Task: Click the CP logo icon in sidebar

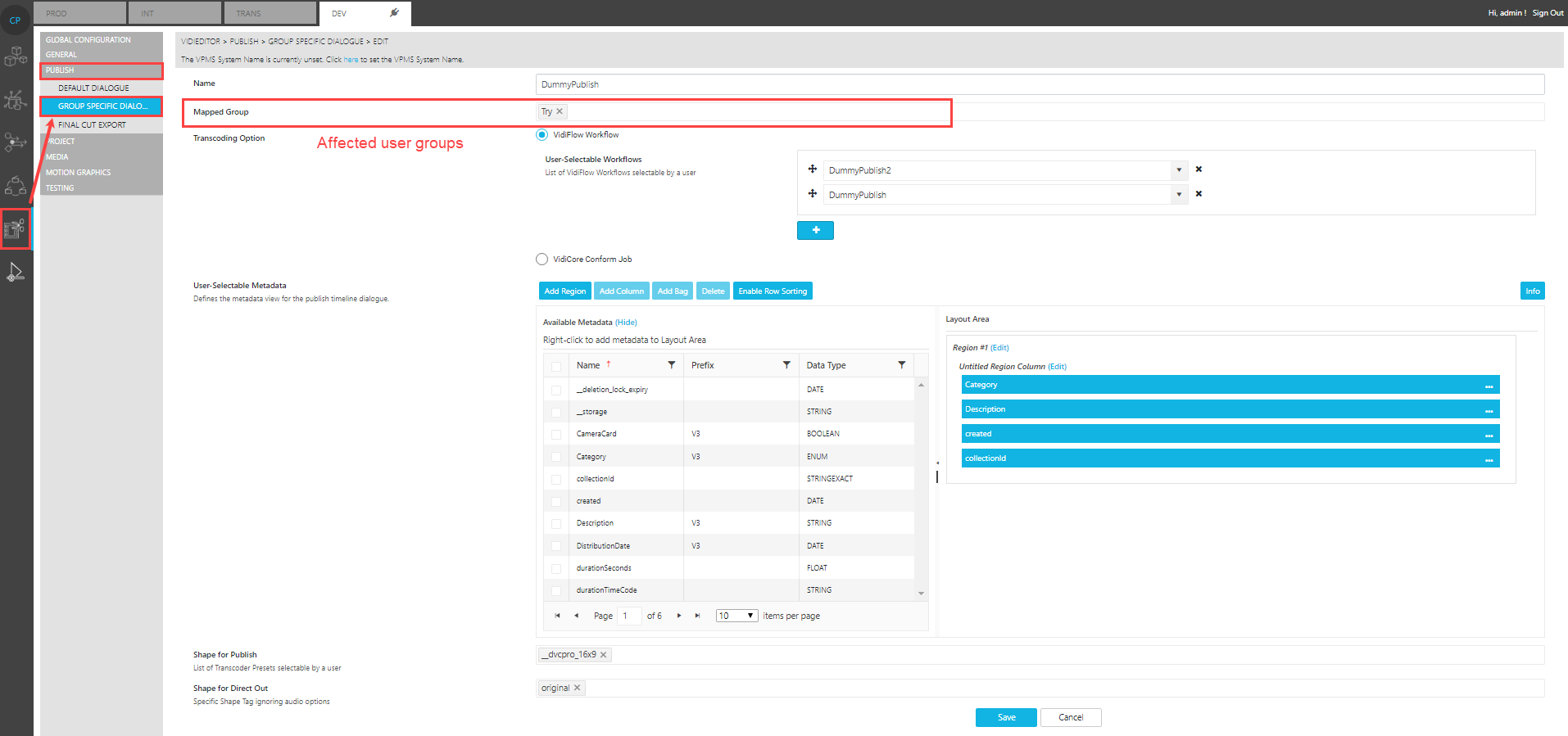Action: click(x=16, y=20)
